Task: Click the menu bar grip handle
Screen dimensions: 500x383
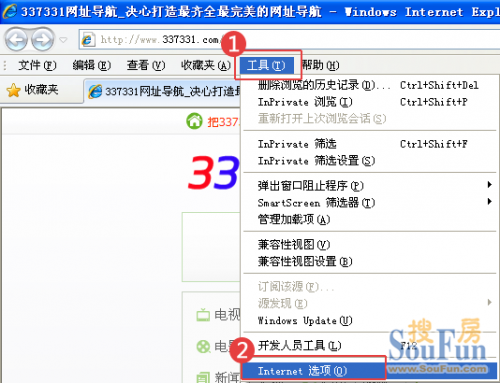Action: pos(5,65)
